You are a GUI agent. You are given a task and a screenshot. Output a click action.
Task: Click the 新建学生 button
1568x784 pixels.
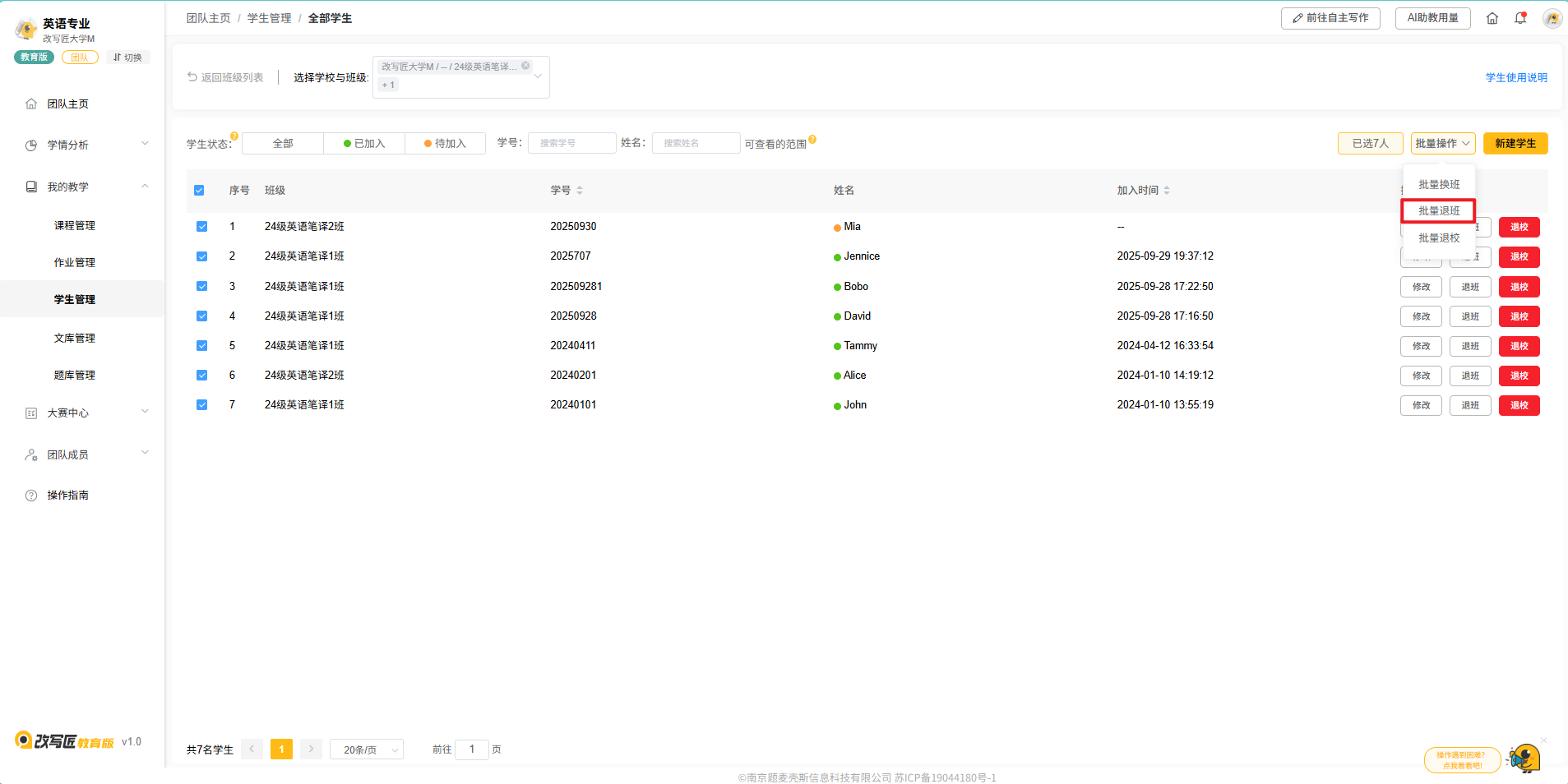click(1515, 144)
